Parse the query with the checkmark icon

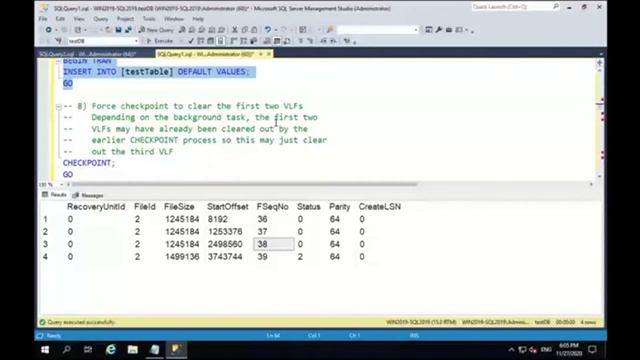tap(191, 41)
